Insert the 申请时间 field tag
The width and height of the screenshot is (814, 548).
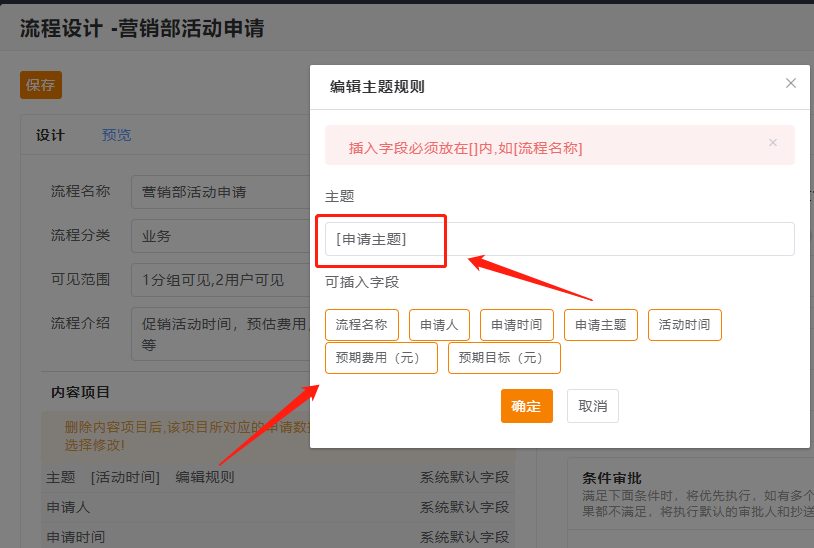(x=516, y=325)
